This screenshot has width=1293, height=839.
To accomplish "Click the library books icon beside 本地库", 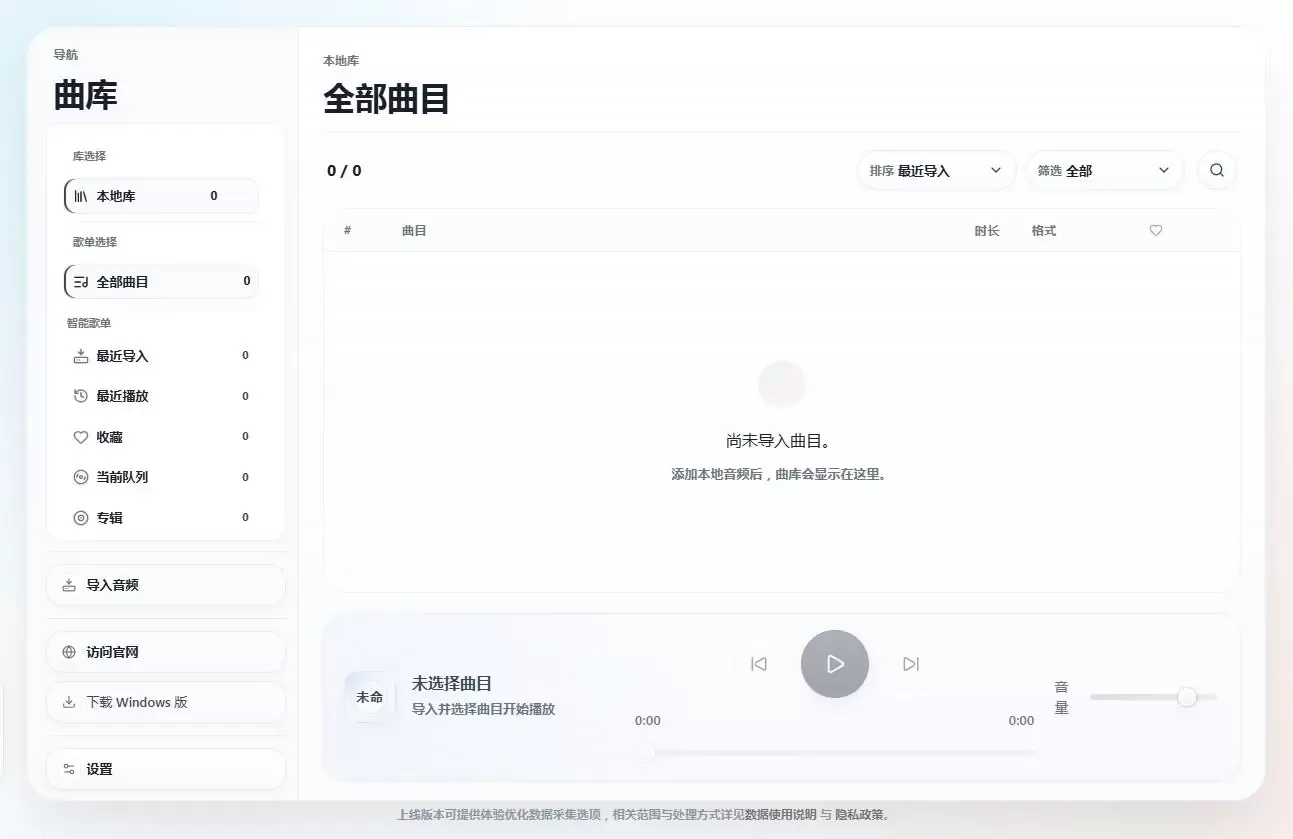I will pyautogui.click(x=81, y=196).
